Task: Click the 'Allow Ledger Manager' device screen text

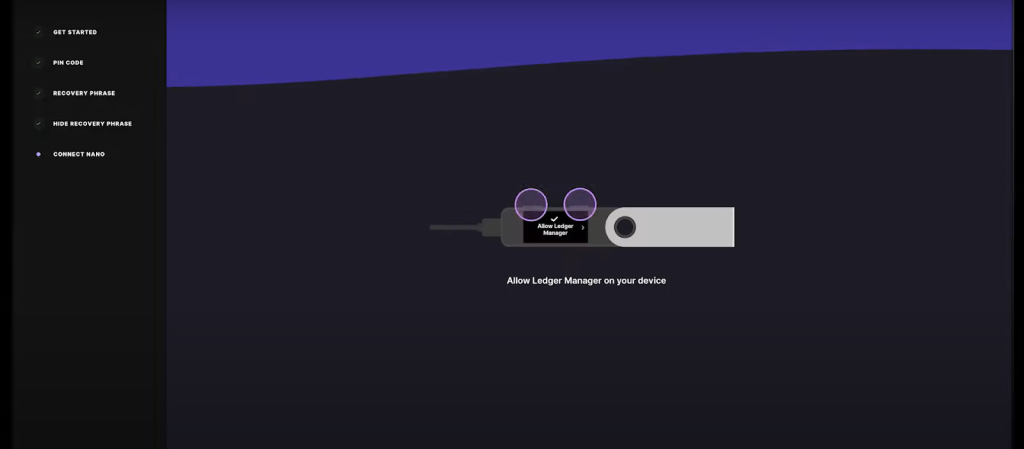Action: point(555,229)
